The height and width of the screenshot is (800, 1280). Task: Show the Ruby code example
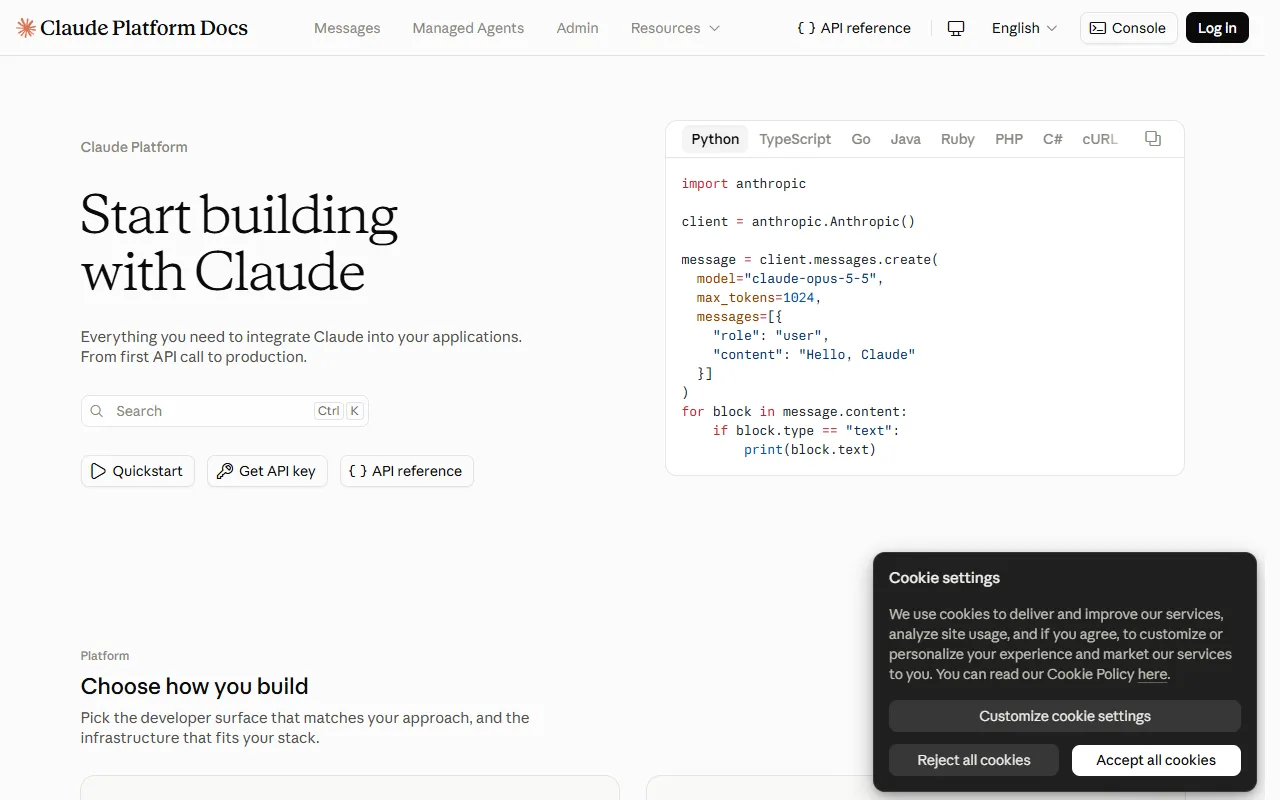pos(957,139)
